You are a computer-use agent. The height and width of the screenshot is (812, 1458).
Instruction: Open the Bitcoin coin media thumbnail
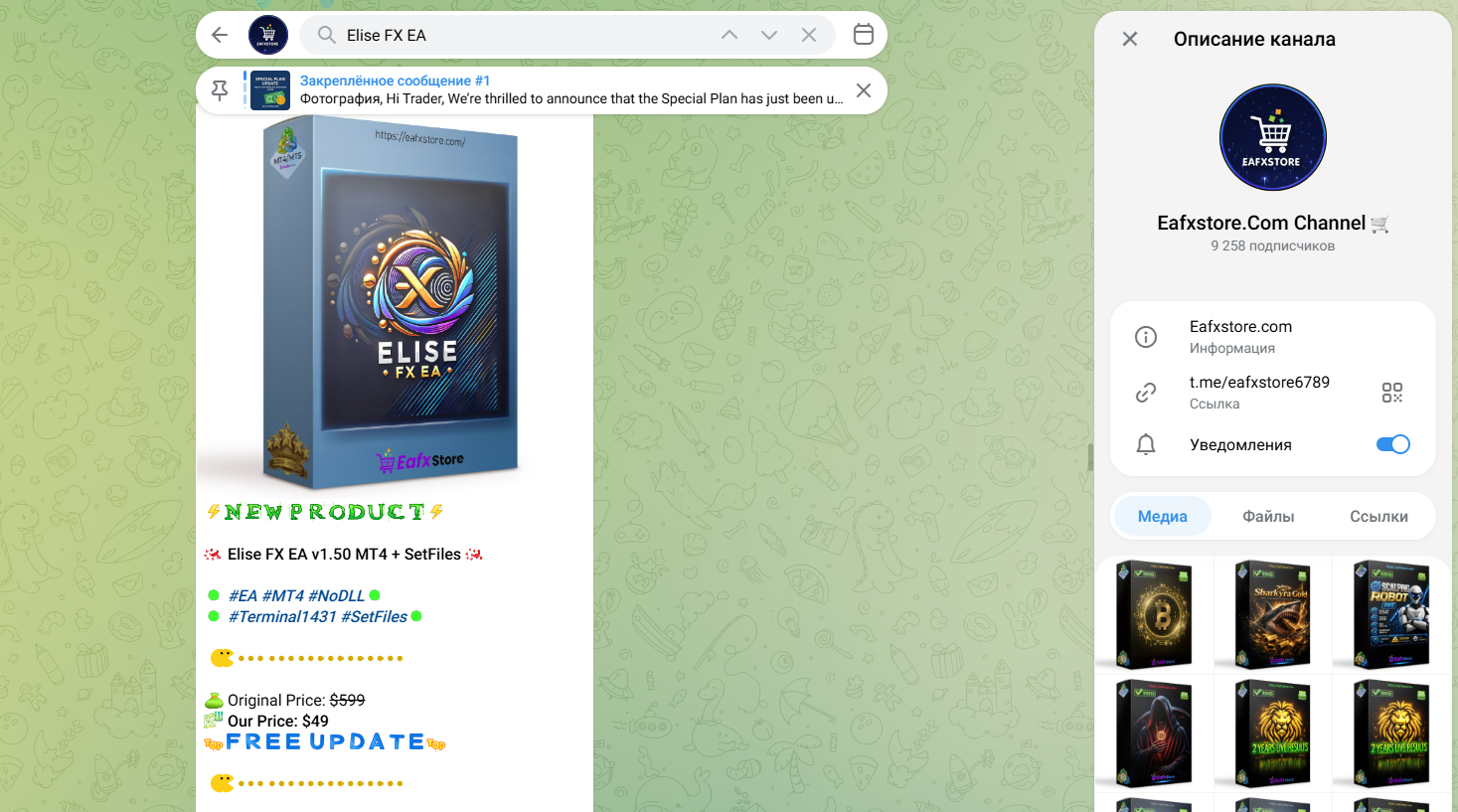pos(1154,614)
